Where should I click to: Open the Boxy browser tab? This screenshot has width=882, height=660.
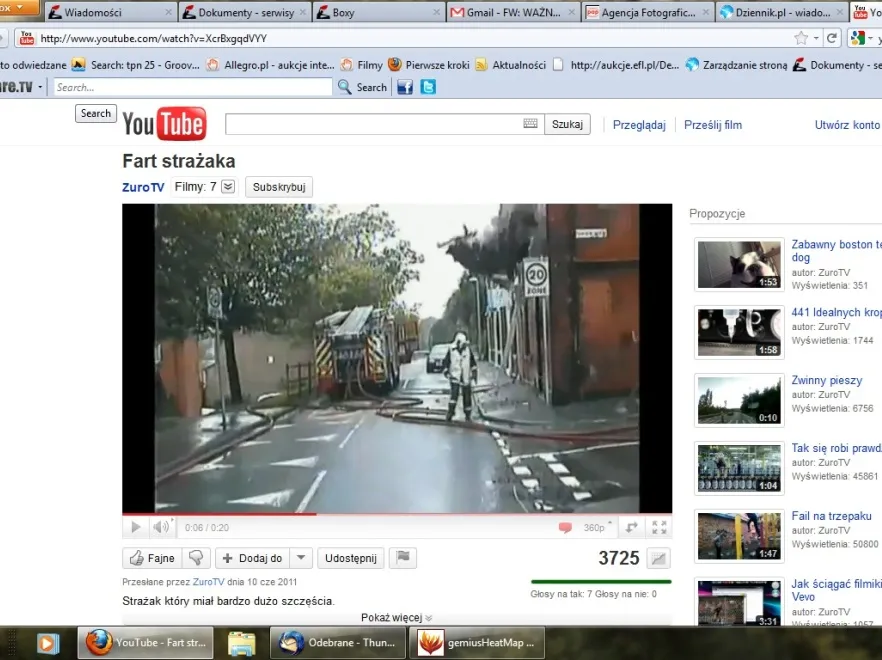[x=376, y=13]
